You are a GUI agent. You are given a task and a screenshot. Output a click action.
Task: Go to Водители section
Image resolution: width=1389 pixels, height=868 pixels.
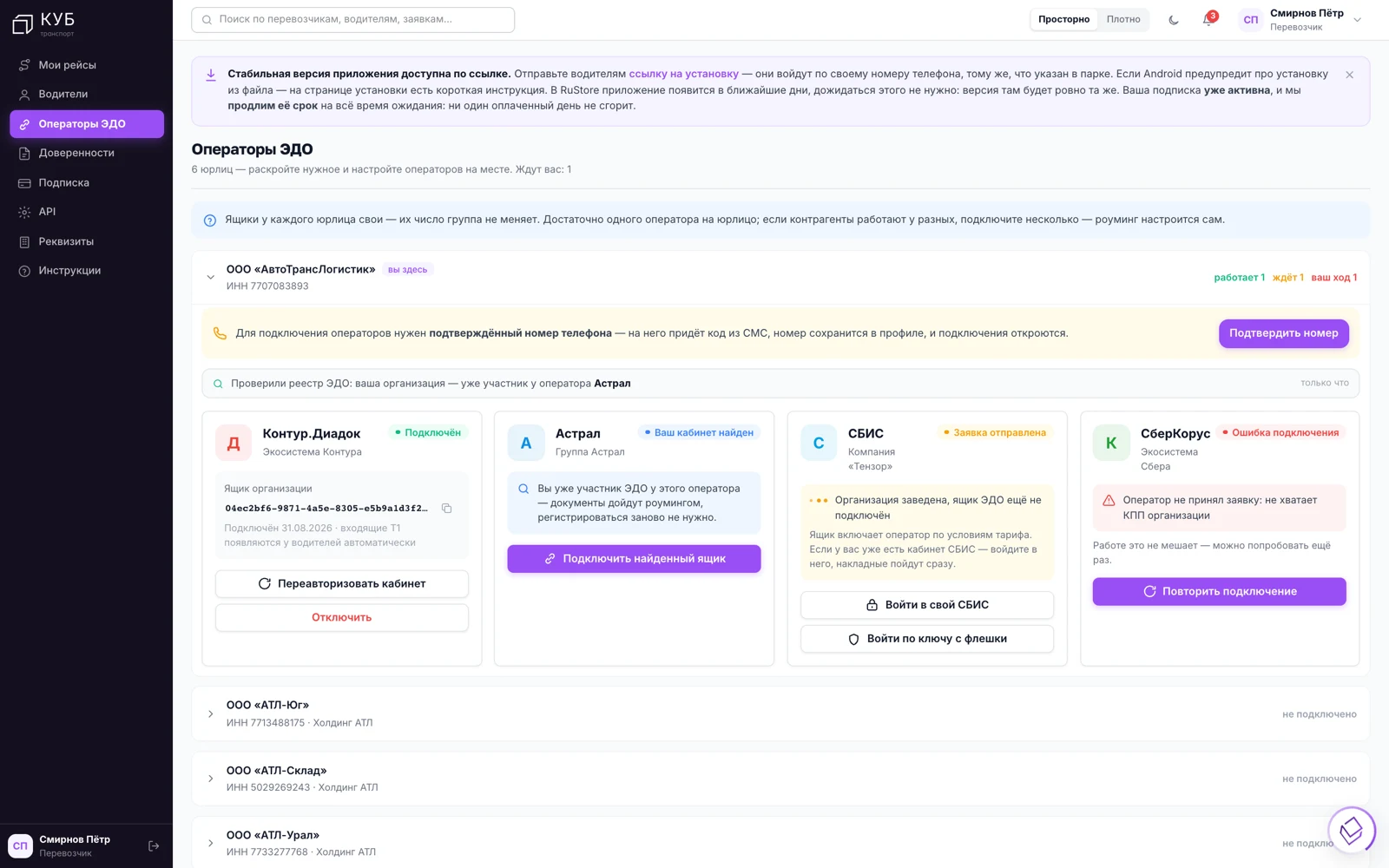click(87, 95)
